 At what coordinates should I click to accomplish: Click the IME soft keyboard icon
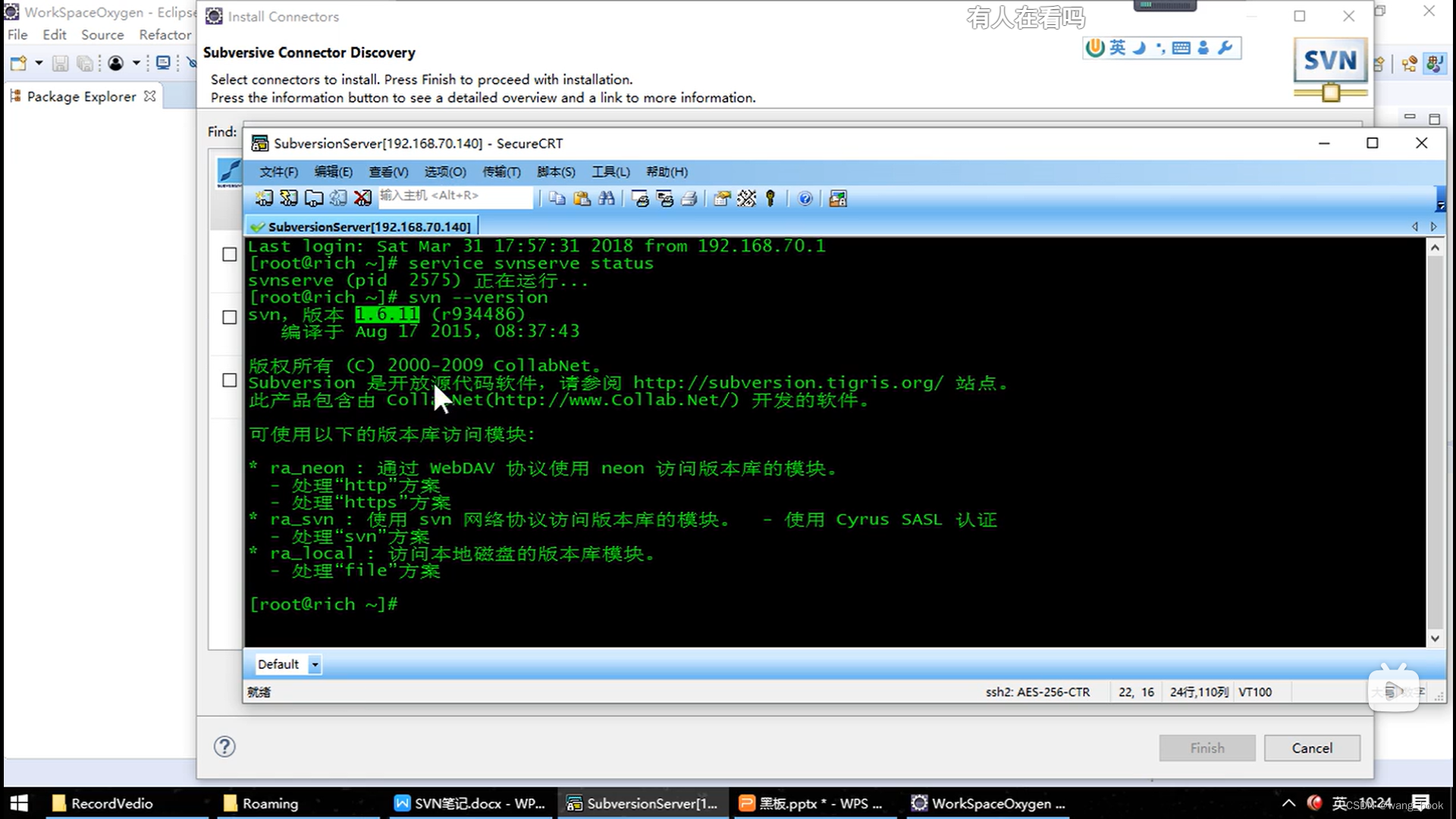(1181, 48)
